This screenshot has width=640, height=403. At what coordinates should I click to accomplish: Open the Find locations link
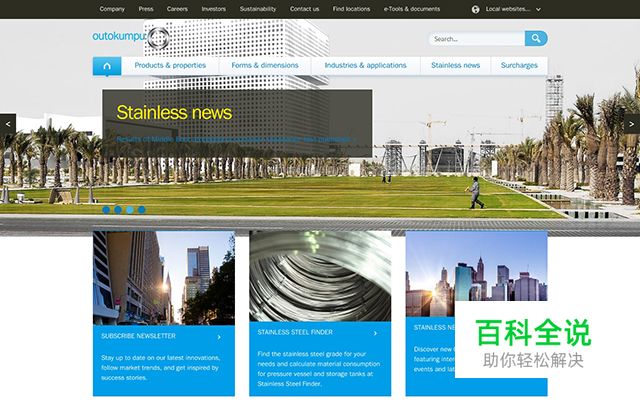pos(351,9)
